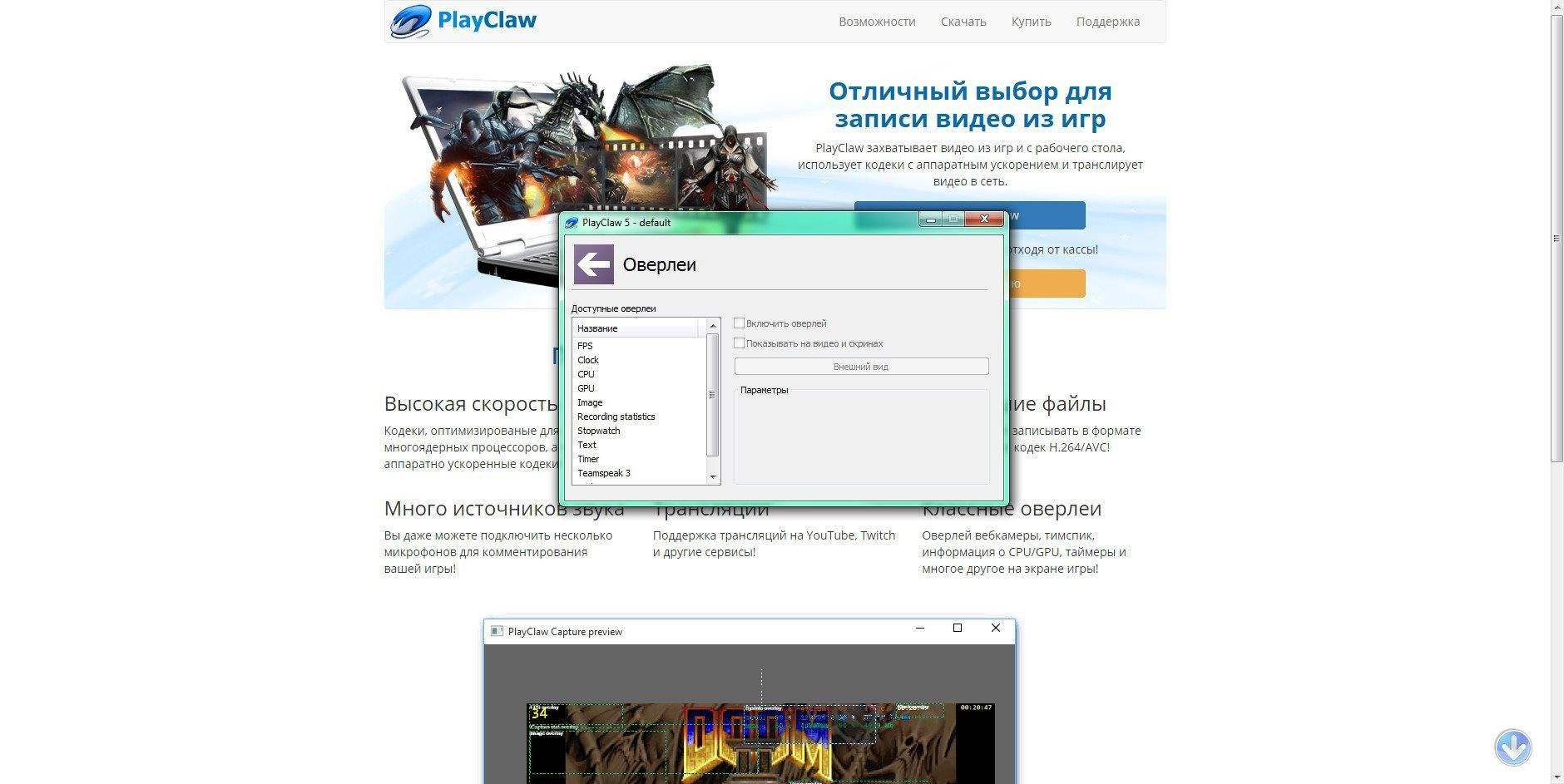Minimize the PlayClaw 5 dialog window

[x=930, y=219]
